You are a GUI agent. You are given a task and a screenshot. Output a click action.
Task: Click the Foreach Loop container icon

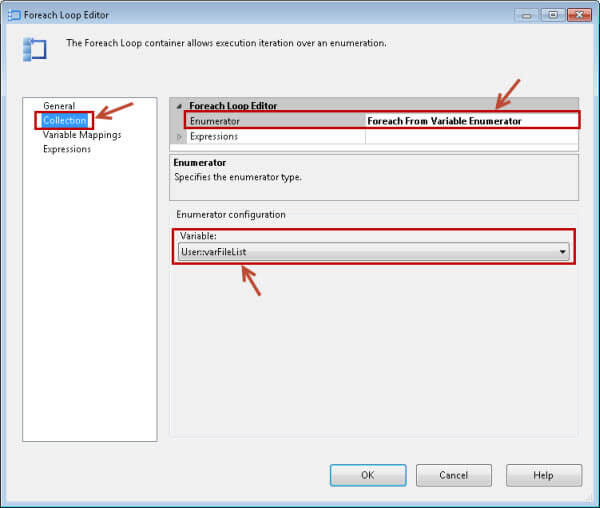[x=34, y=50]
